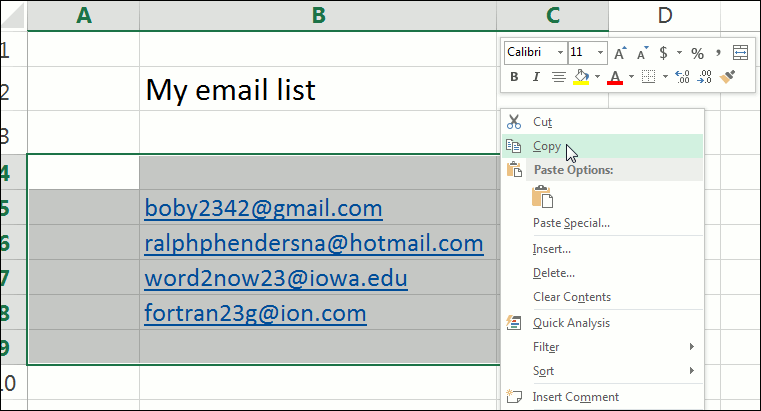Click the Center align icon
Viewport: 761px width, 411px height.
click(559, 77)
